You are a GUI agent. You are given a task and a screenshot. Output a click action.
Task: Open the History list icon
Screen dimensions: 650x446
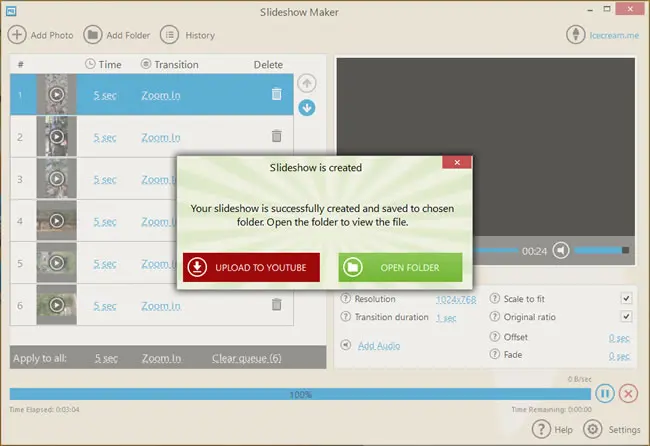point(170,35)
